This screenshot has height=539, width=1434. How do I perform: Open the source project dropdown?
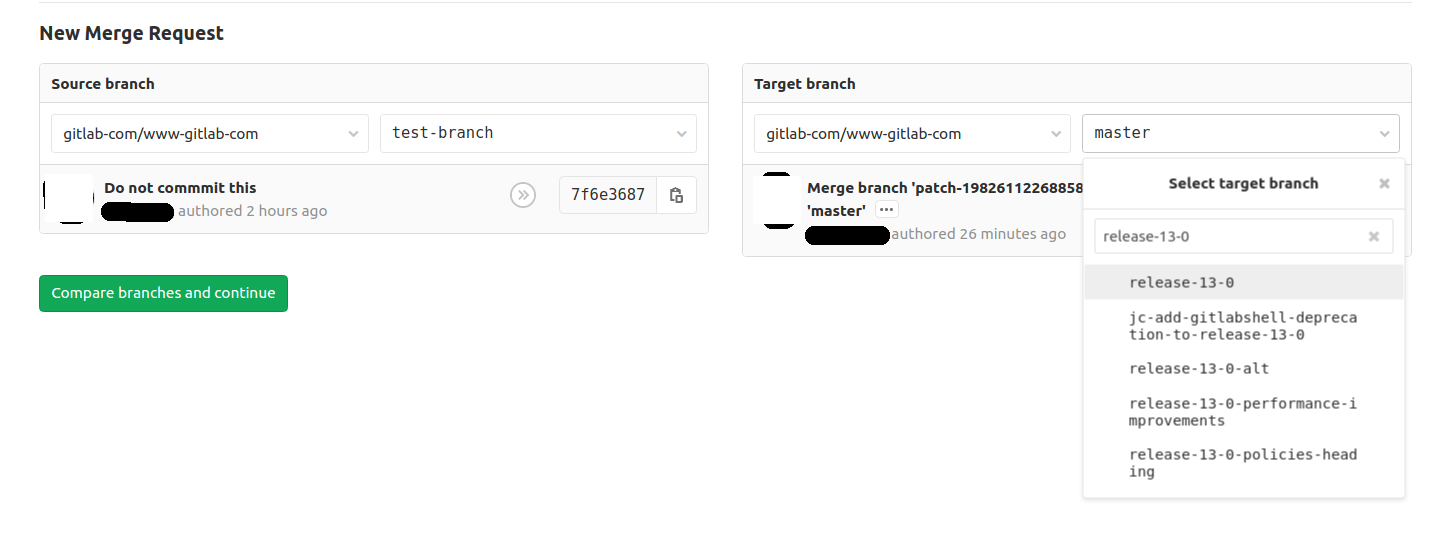pyautogui.click(x=210, y=133)
